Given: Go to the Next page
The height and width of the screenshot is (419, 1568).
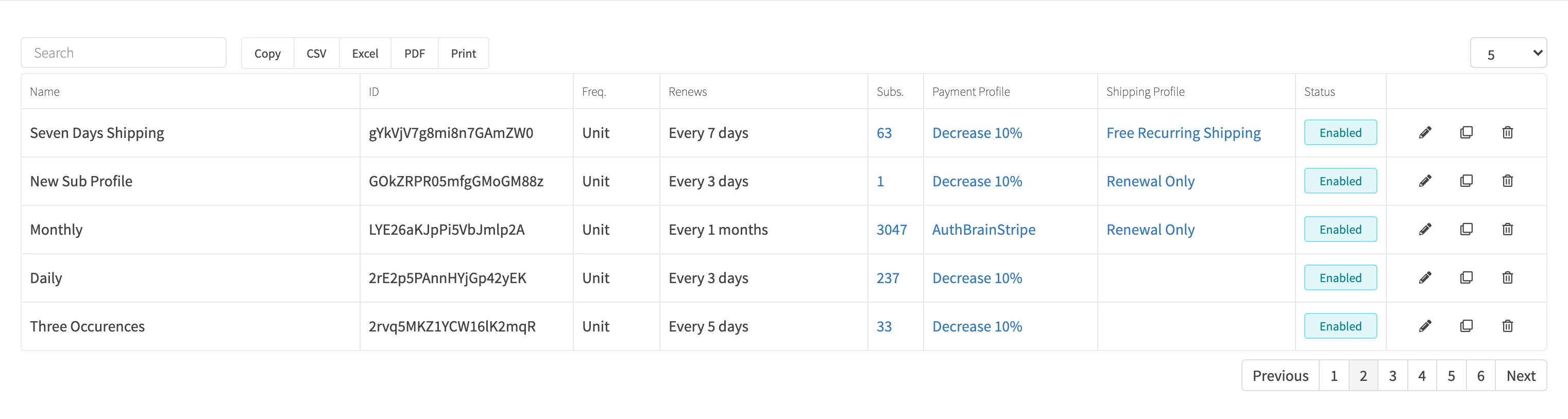Looking at the screenshot, I should pyautogui.click(x=1521, y=376).
